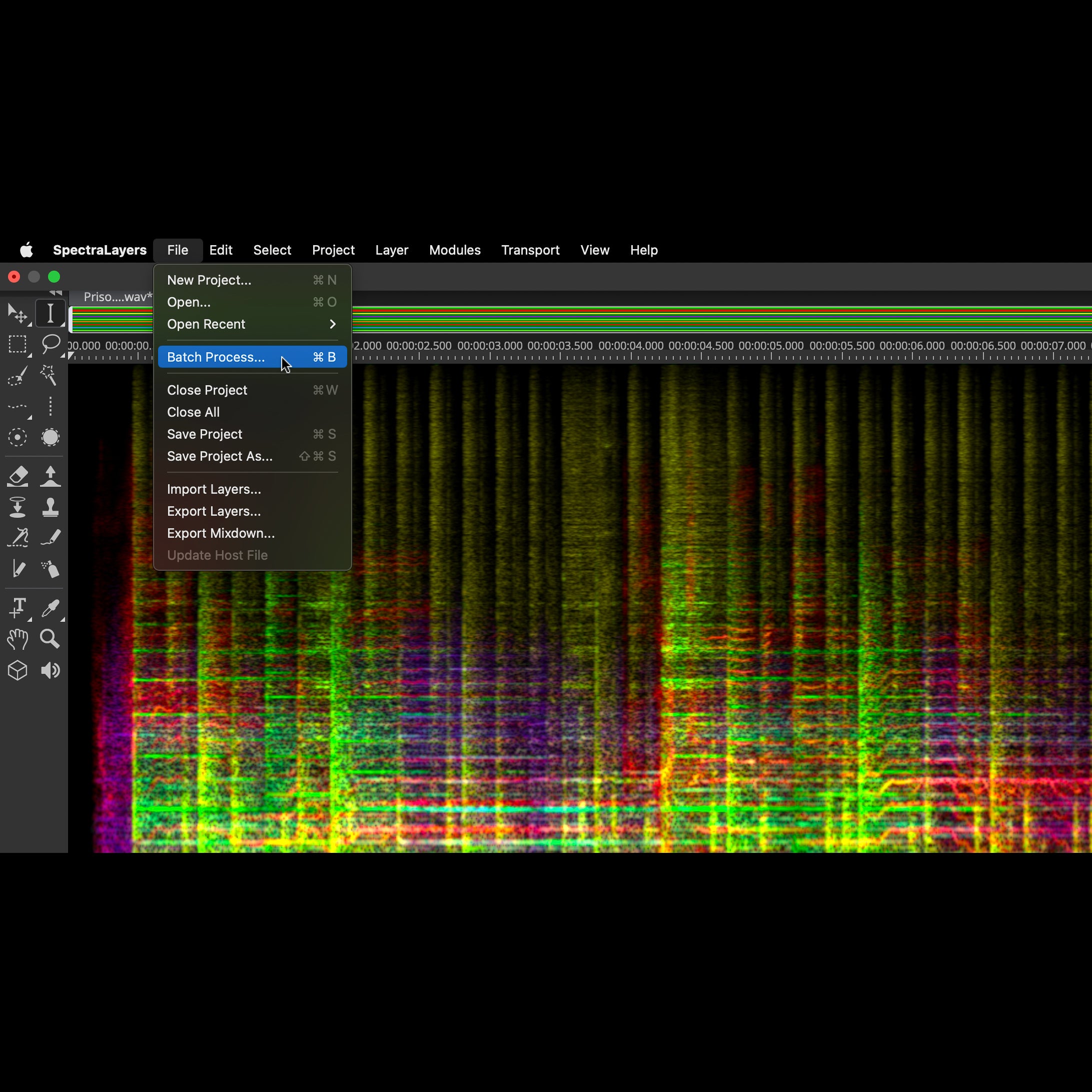Select the Amplify up-arrow tool
Image resolution: width=1092 pixels, height=1092 pixels.
pos(51,476)
